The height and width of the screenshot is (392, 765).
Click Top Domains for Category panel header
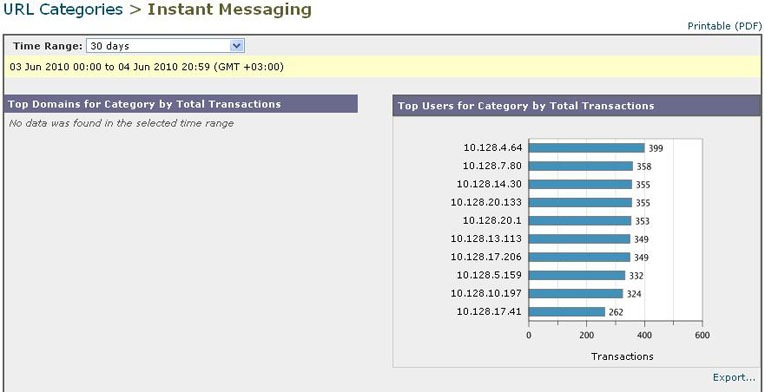(x=181, y=104)
